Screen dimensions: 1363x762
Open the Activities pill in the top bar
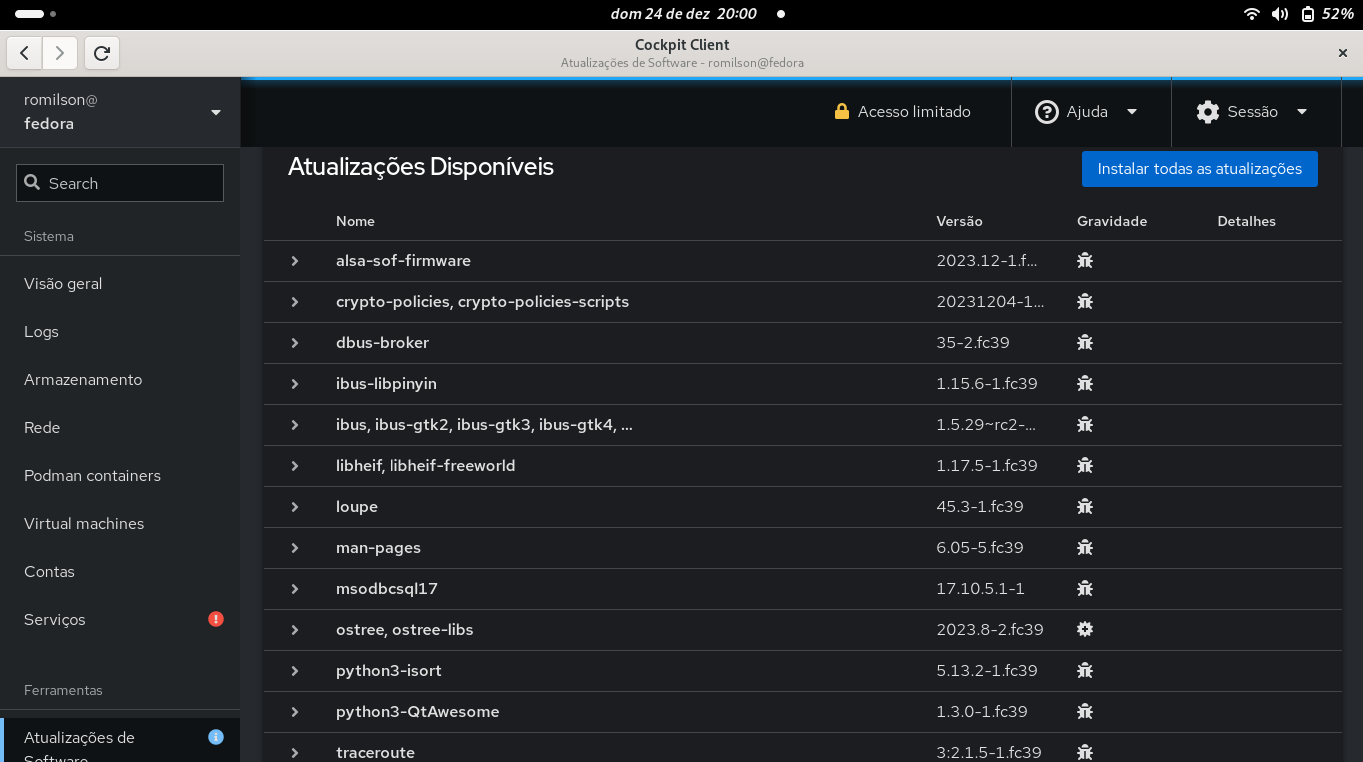[x=36, y=14]
